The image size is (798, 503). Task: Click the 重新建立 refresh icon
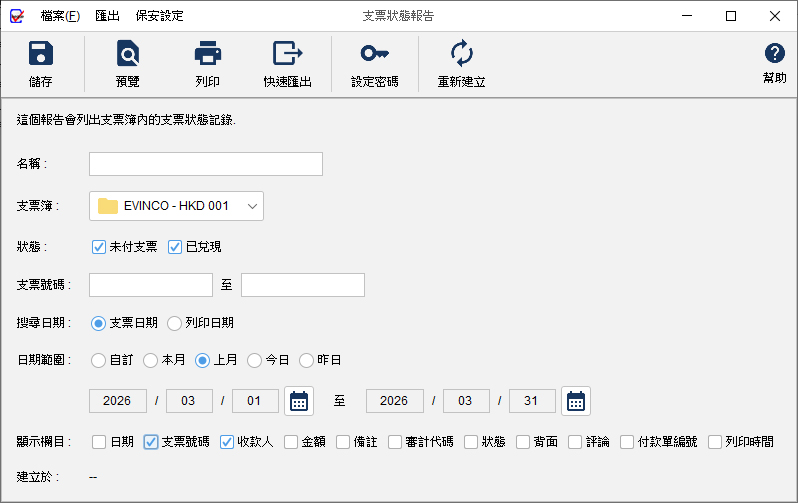(x=462, y=53)
